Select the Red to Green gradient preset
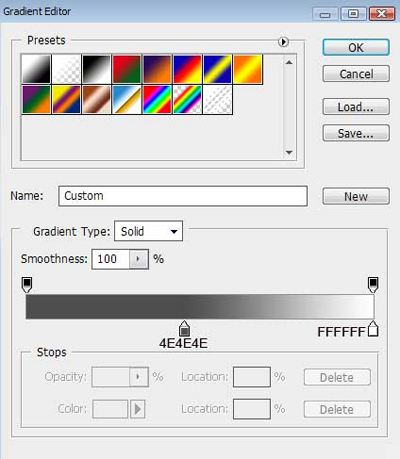Image resolution: width=400 pixels, height=459 pixels. (126, 69)
